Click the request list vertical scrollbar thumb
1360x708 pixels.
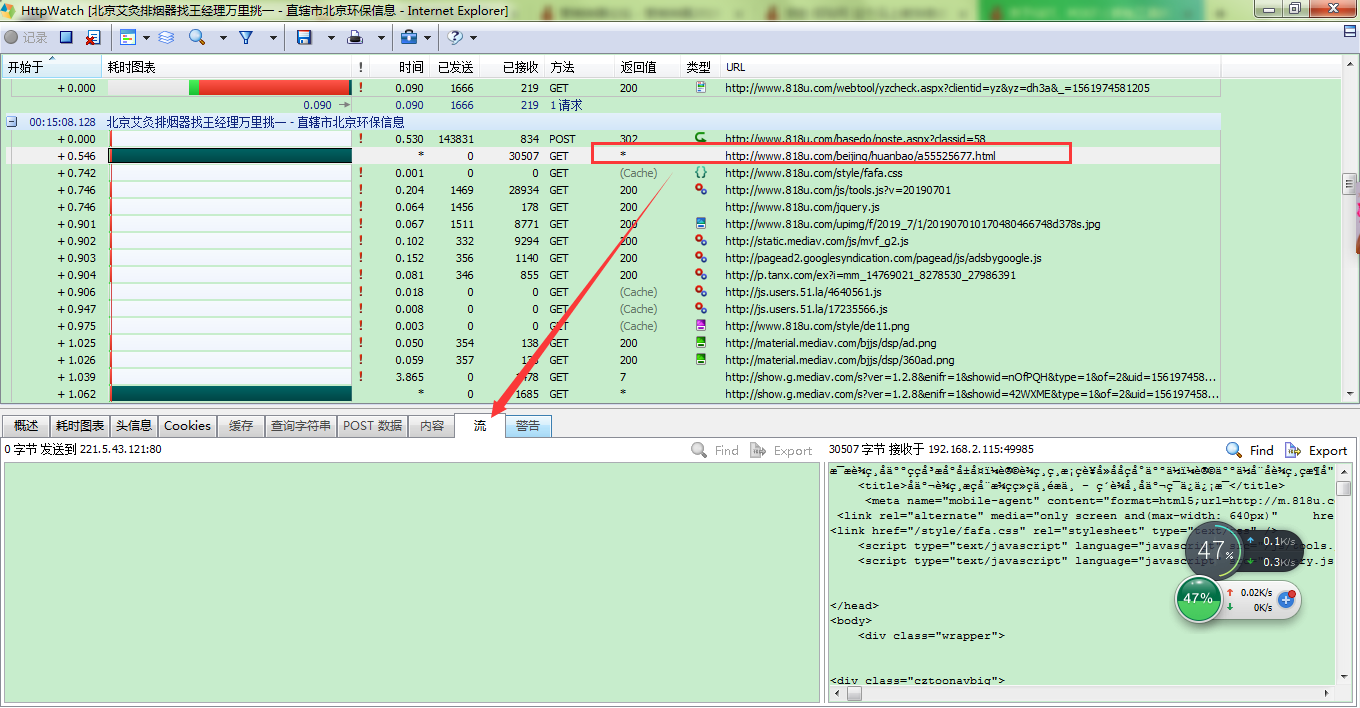tap(1349, 184)
